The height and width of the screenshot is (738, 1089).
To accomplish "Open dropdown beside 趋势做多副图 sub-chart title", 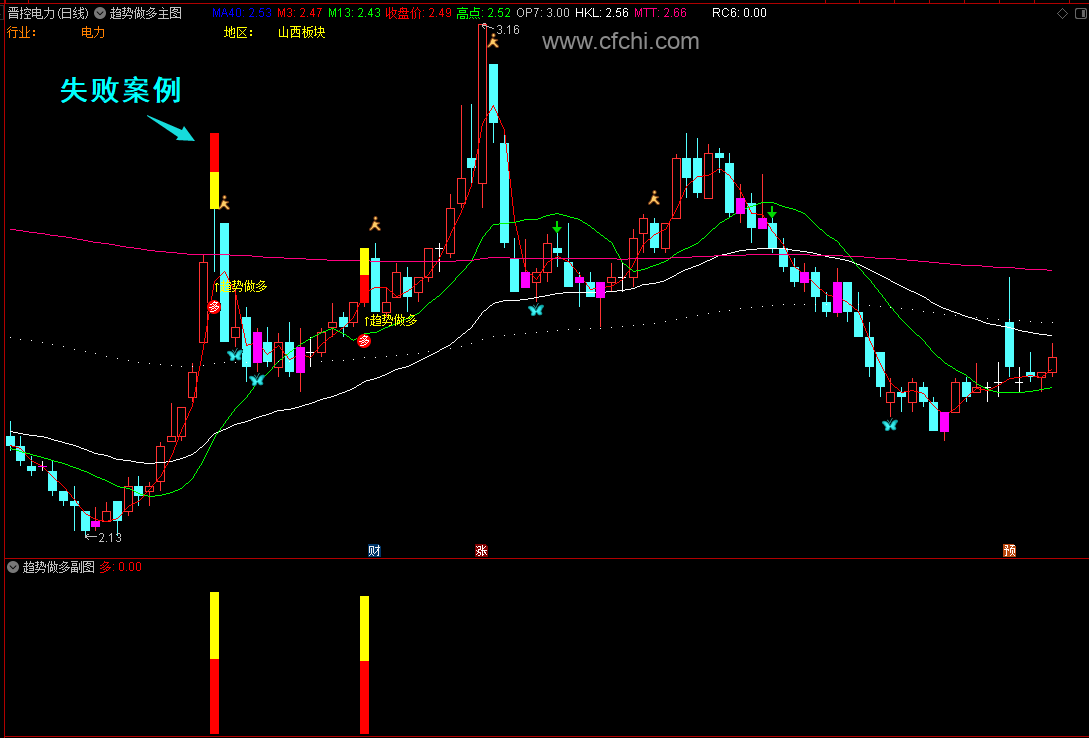I will pos(13,567).
